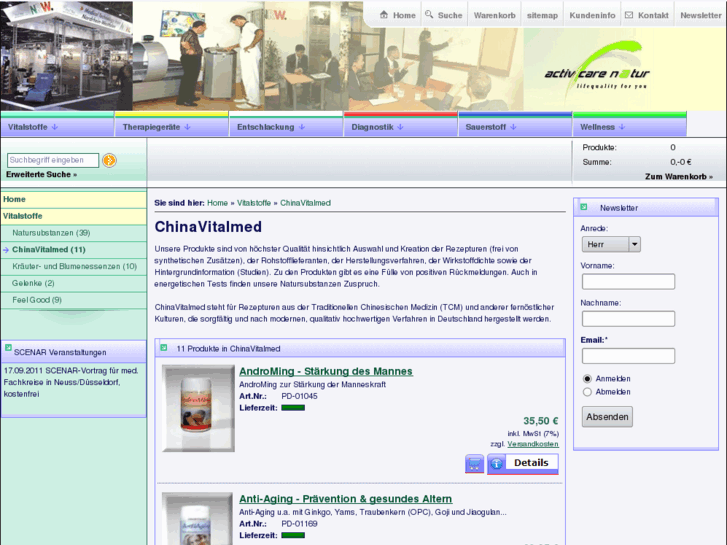Open the Versandkosten link
This screenshot has width=727, height=545.
533,444
